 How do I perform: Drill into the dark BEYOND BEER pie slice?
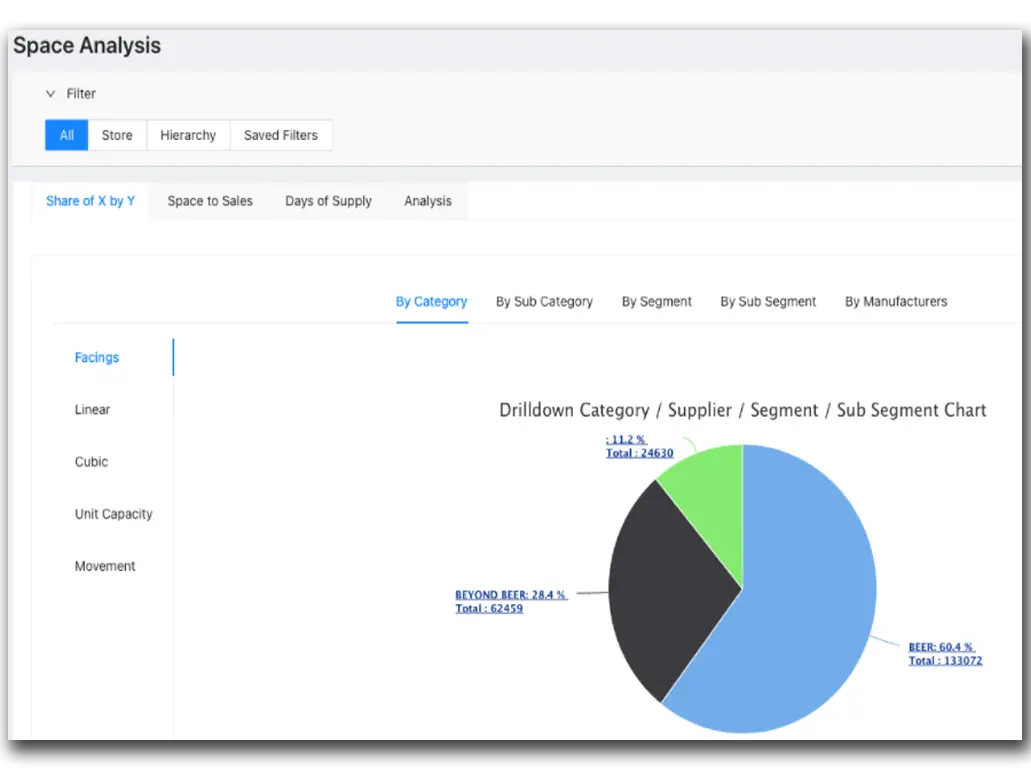click(670, 590)
